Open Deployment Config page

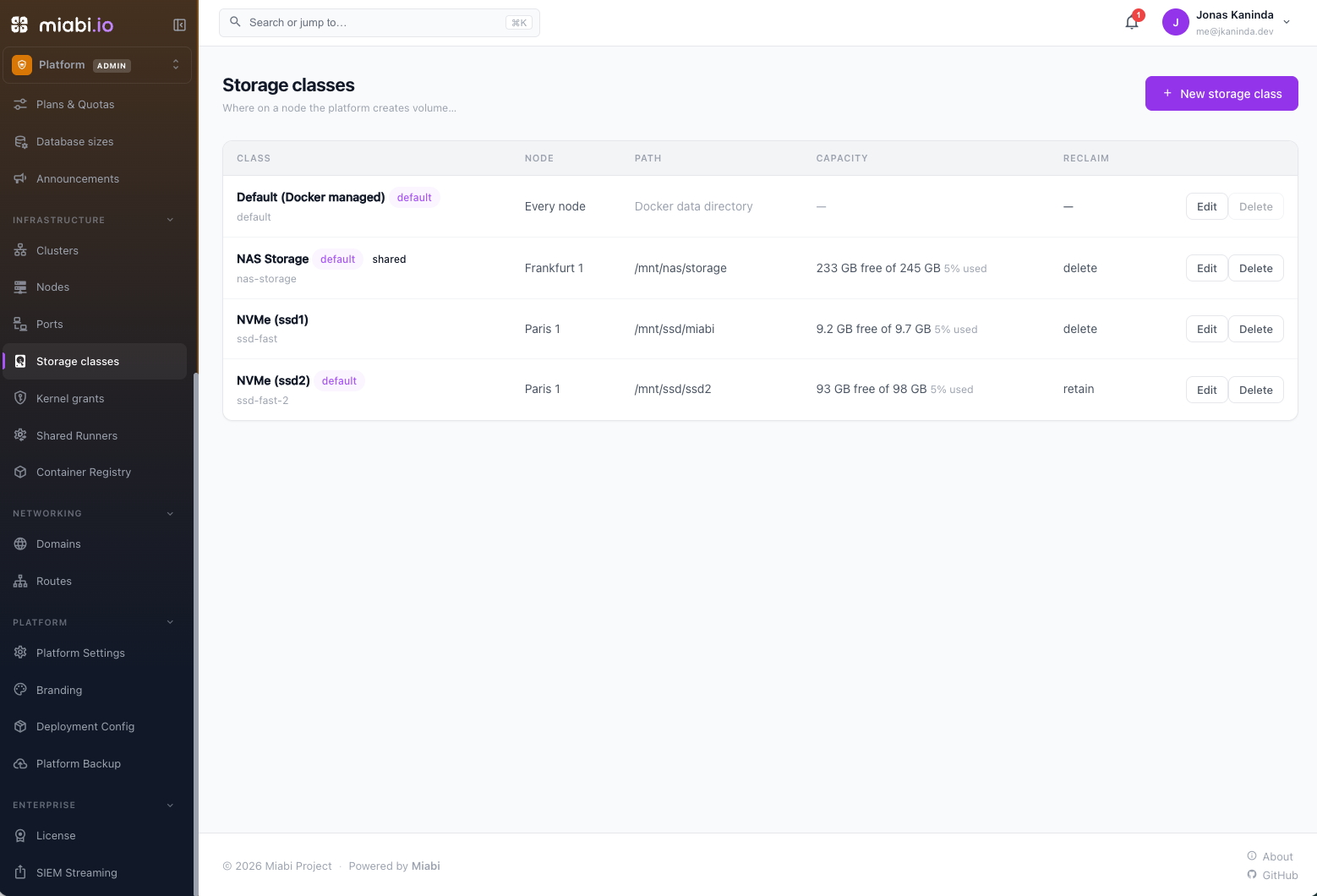click(x=95, y=726)
